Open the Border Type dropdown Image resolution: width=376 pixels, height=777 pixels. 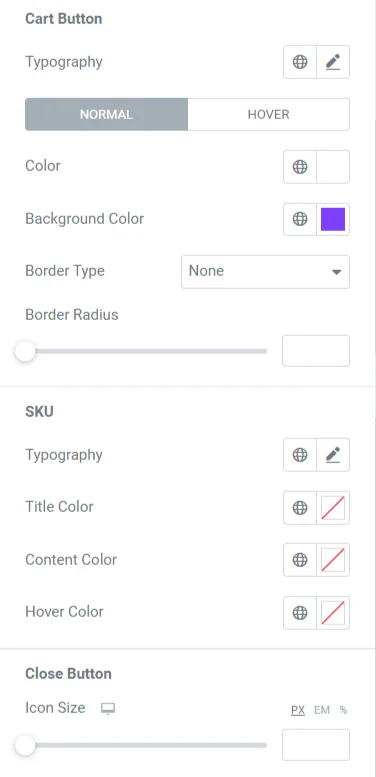click(266, 272)
